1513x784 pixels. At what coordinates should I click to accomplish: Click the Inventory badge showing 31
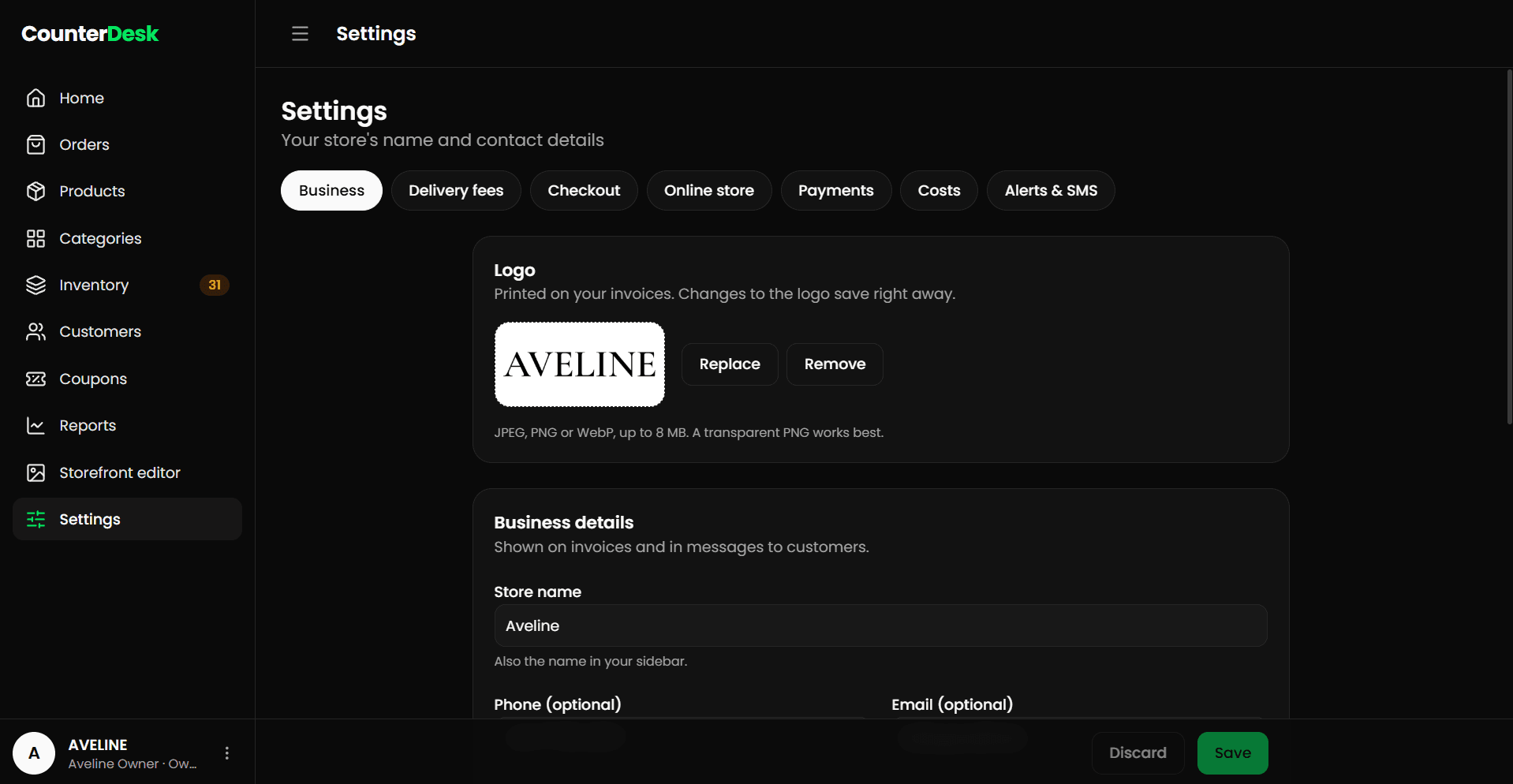coord(215,285)
